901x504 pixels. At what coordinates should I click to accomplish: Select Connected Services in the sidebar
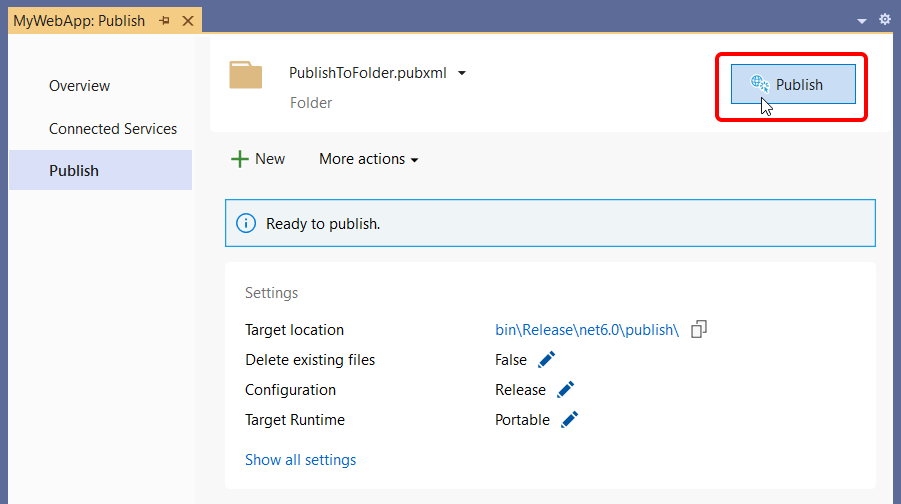113,129
